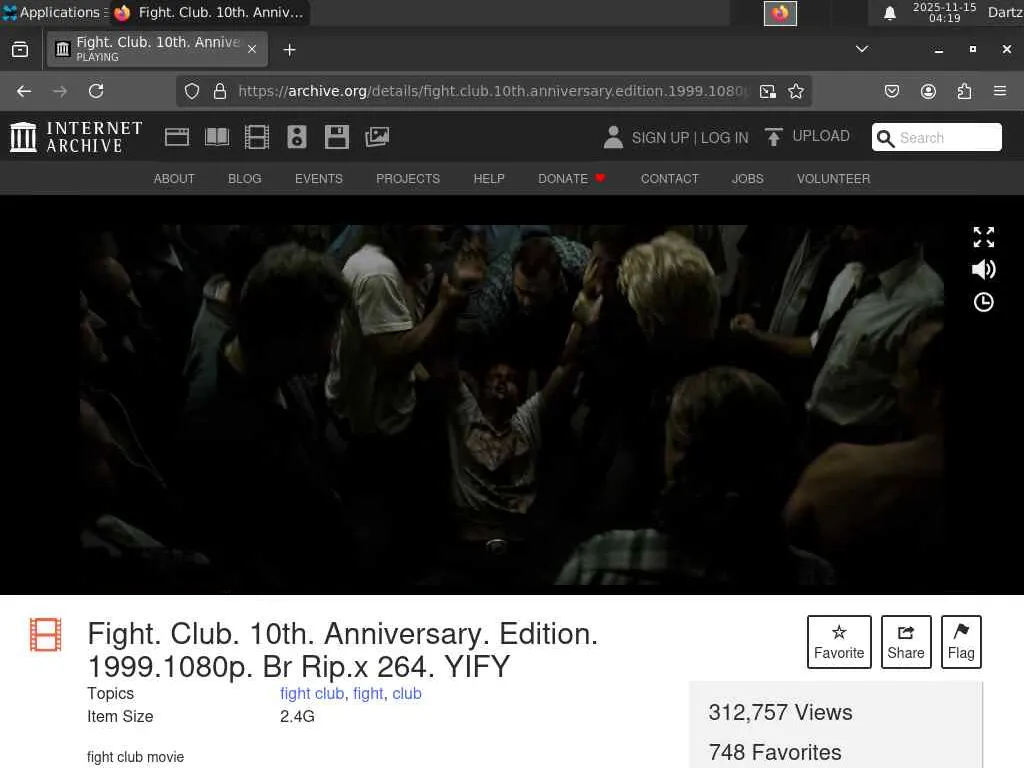
Task: Open playback speed clock icon
Action: (x=984, y=302)
